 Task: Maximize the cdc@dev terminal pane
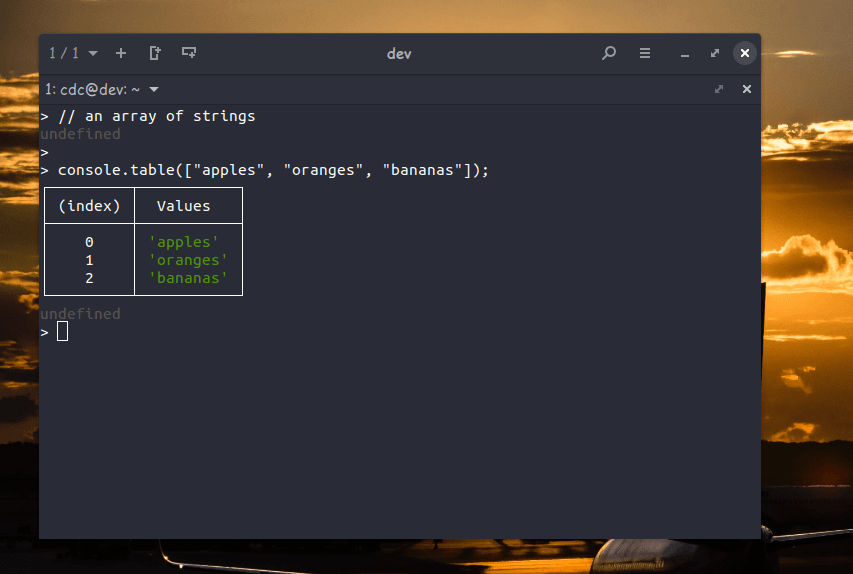pyautogui.click(x=719, y=89)
